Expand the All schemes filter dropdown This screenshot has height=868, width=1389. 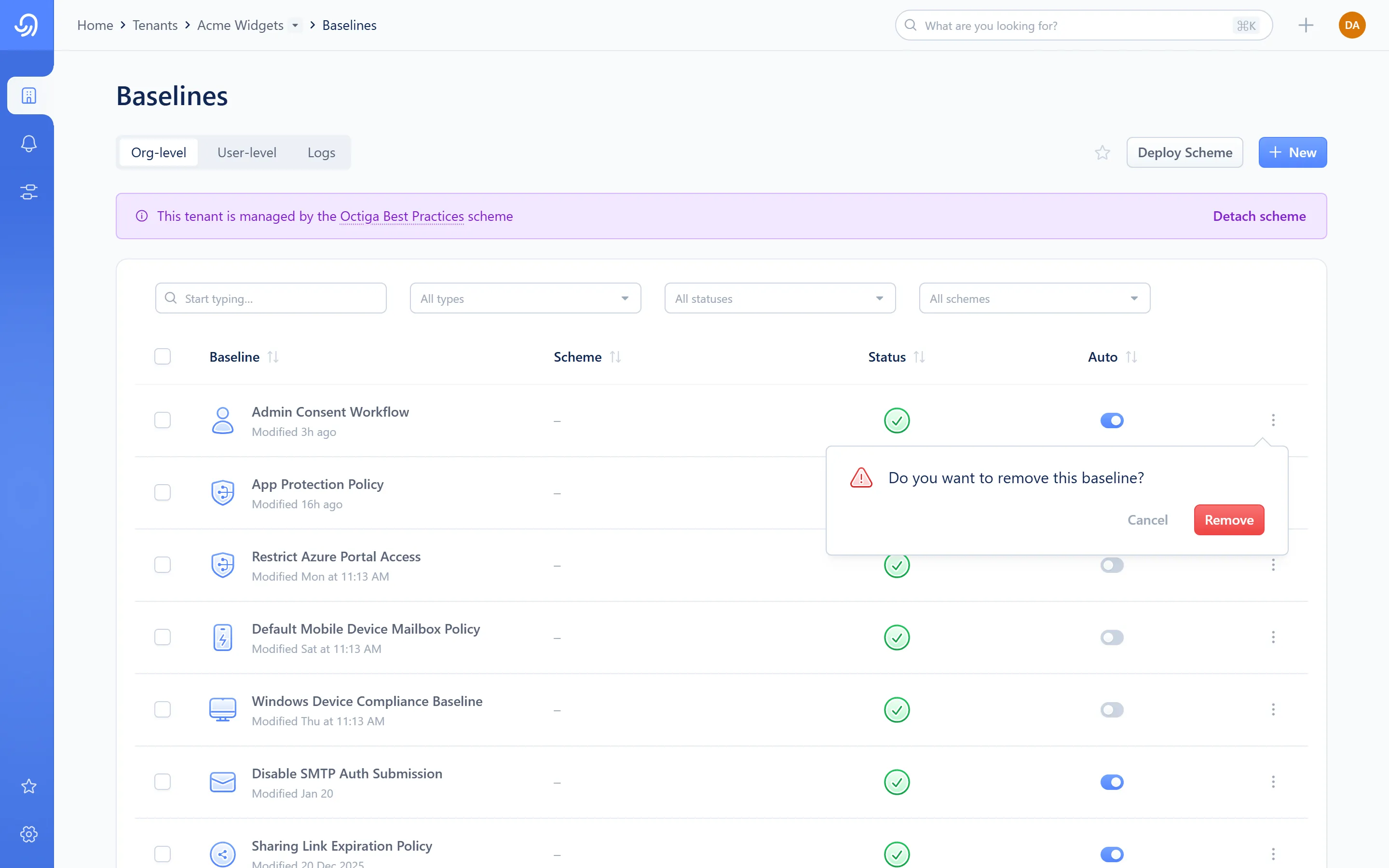coord(1035,298)
